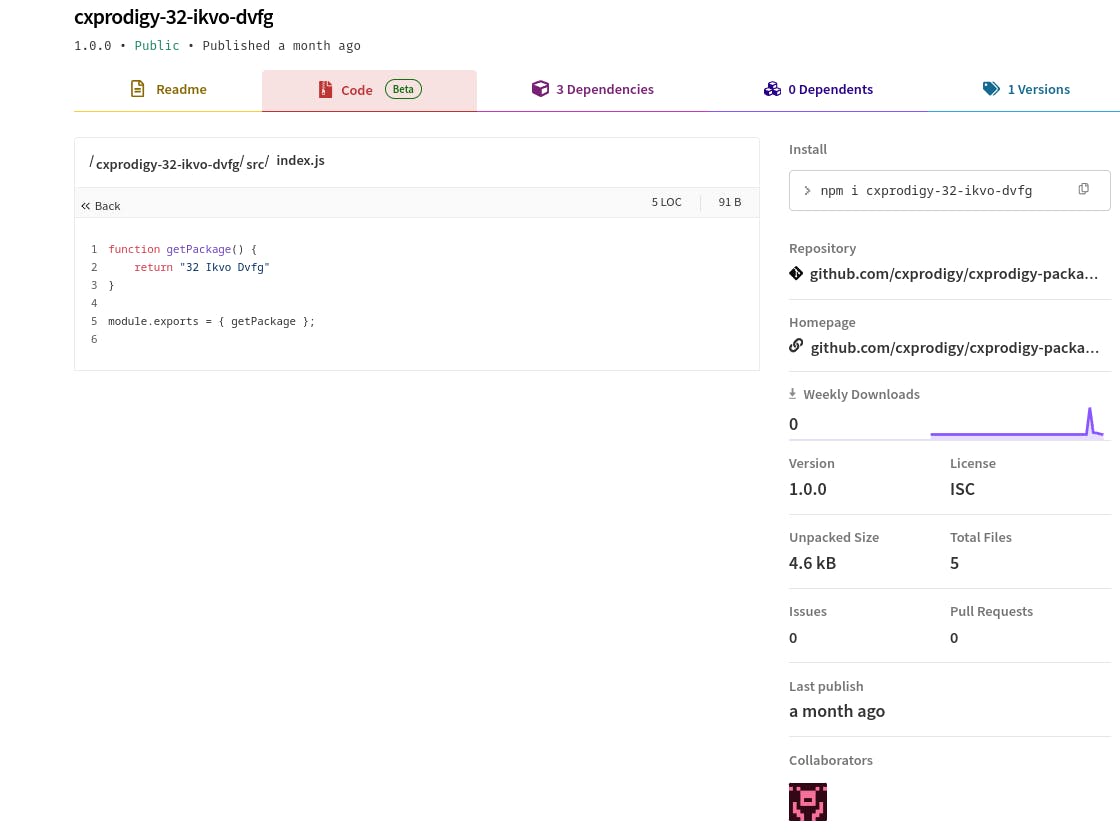Click the weekly downloads sparkline chart

(1016, 423)
